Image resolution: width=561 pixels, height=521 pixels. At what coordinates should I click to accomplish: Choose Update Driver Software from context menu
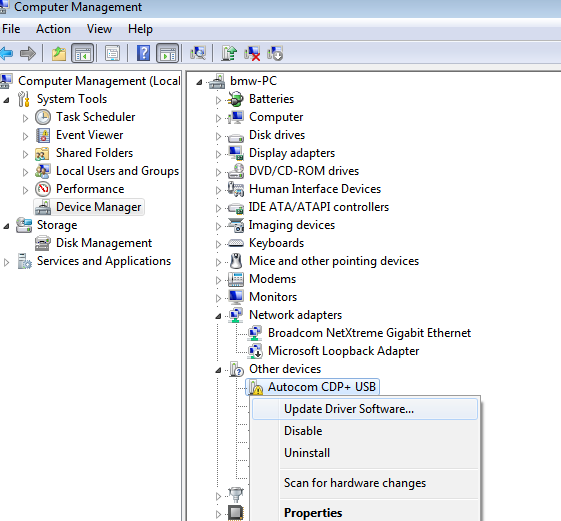365,409
